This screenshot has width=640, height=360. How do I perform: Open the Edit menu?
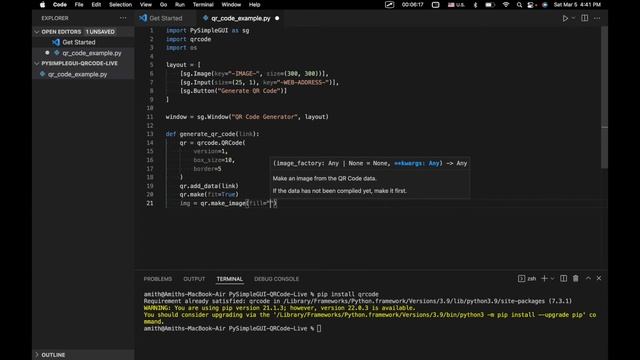pyautogui.click(x=96, y=5)
